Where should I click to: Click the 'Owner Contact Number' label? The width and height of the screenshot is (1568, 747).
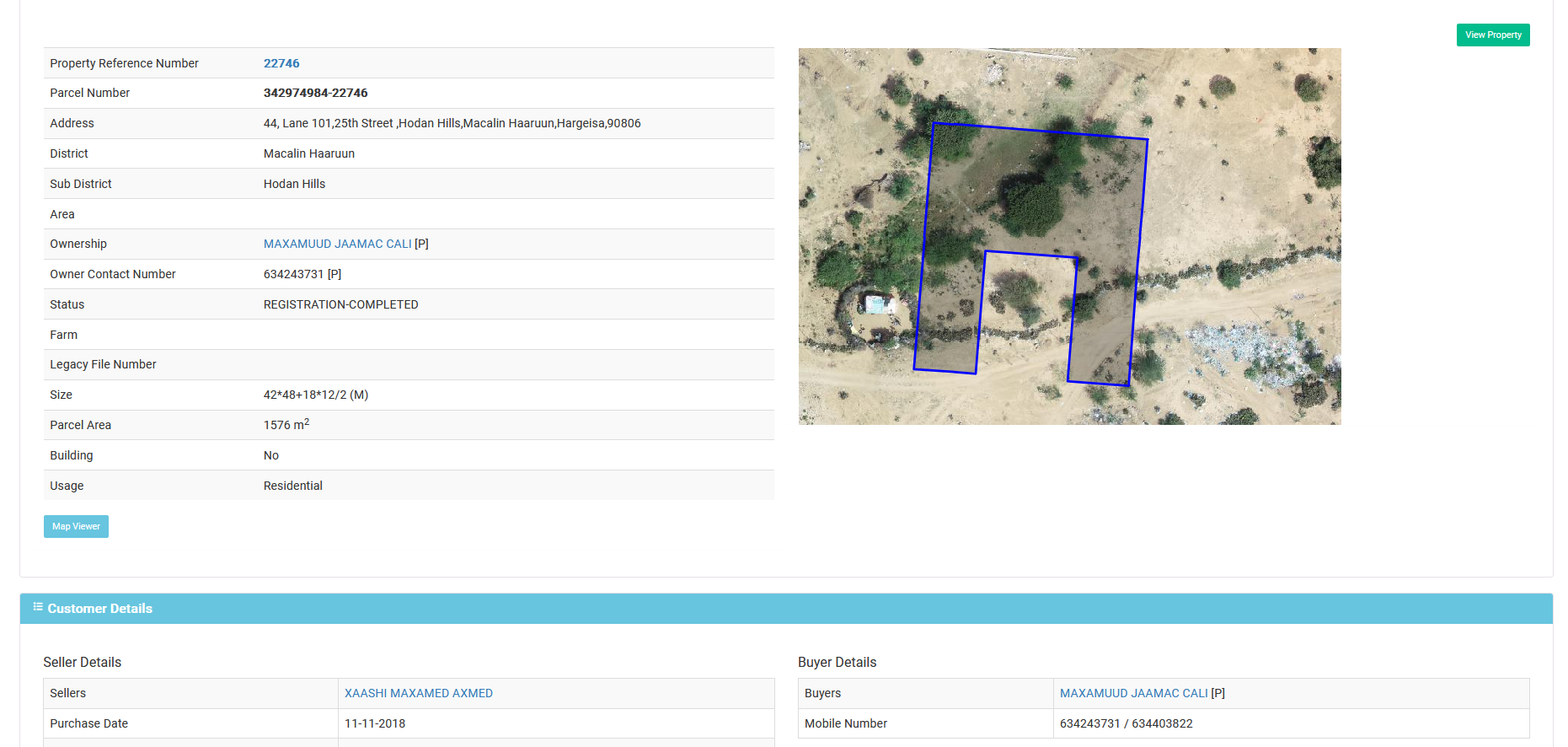(x=113, y=274)
